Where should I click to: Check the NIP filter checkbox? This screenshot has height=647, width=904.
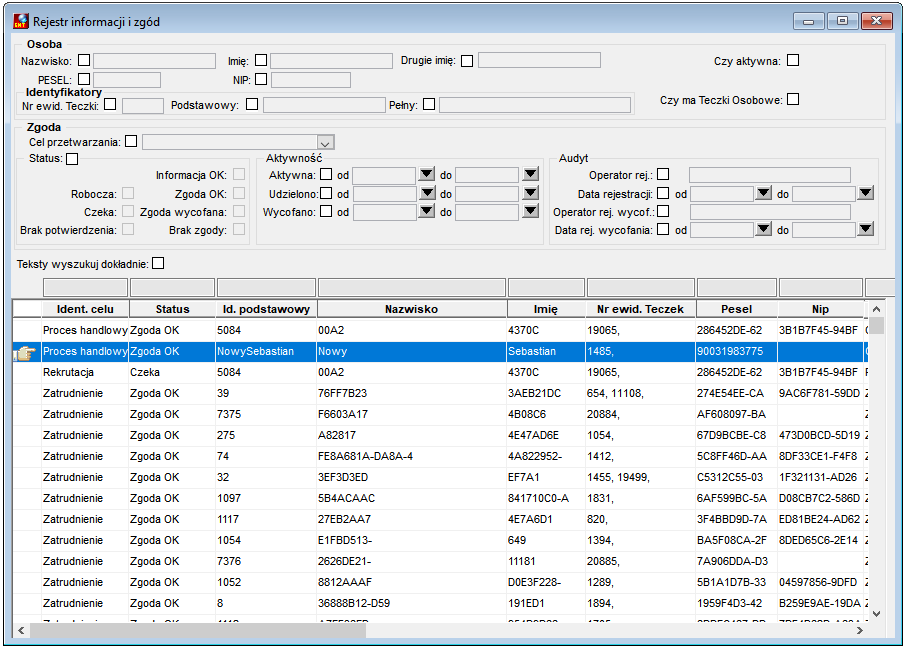click(261, 78)
